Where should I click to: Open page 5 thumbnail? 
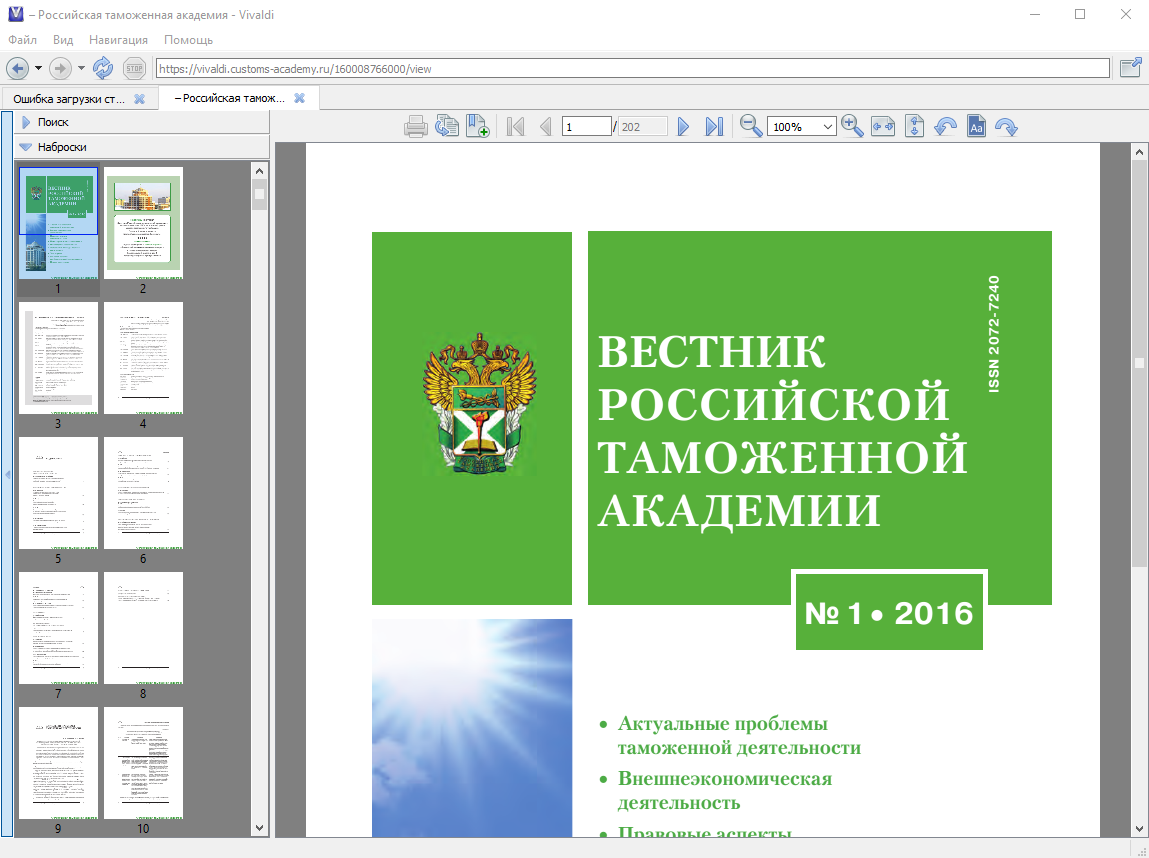pyautogui.click(x=59, y=493)
